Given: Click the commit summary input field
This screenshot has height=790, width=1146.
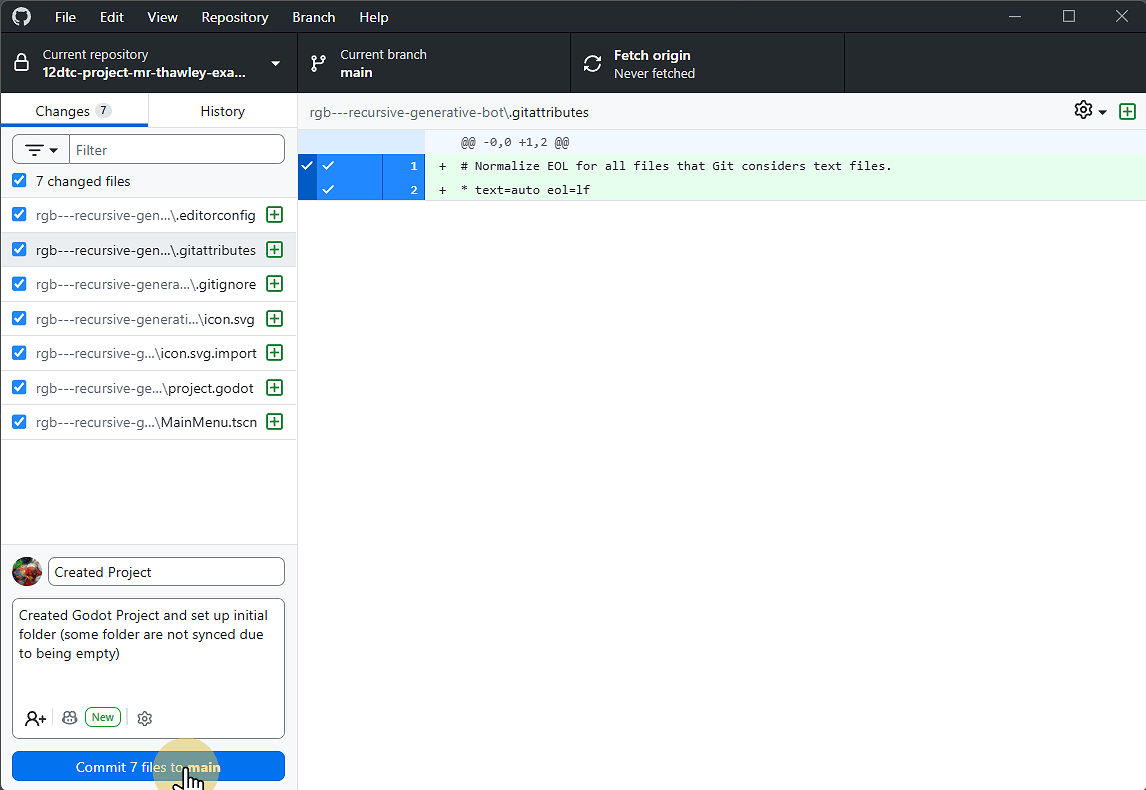Looking at the screenshot, I should point(166,572).
